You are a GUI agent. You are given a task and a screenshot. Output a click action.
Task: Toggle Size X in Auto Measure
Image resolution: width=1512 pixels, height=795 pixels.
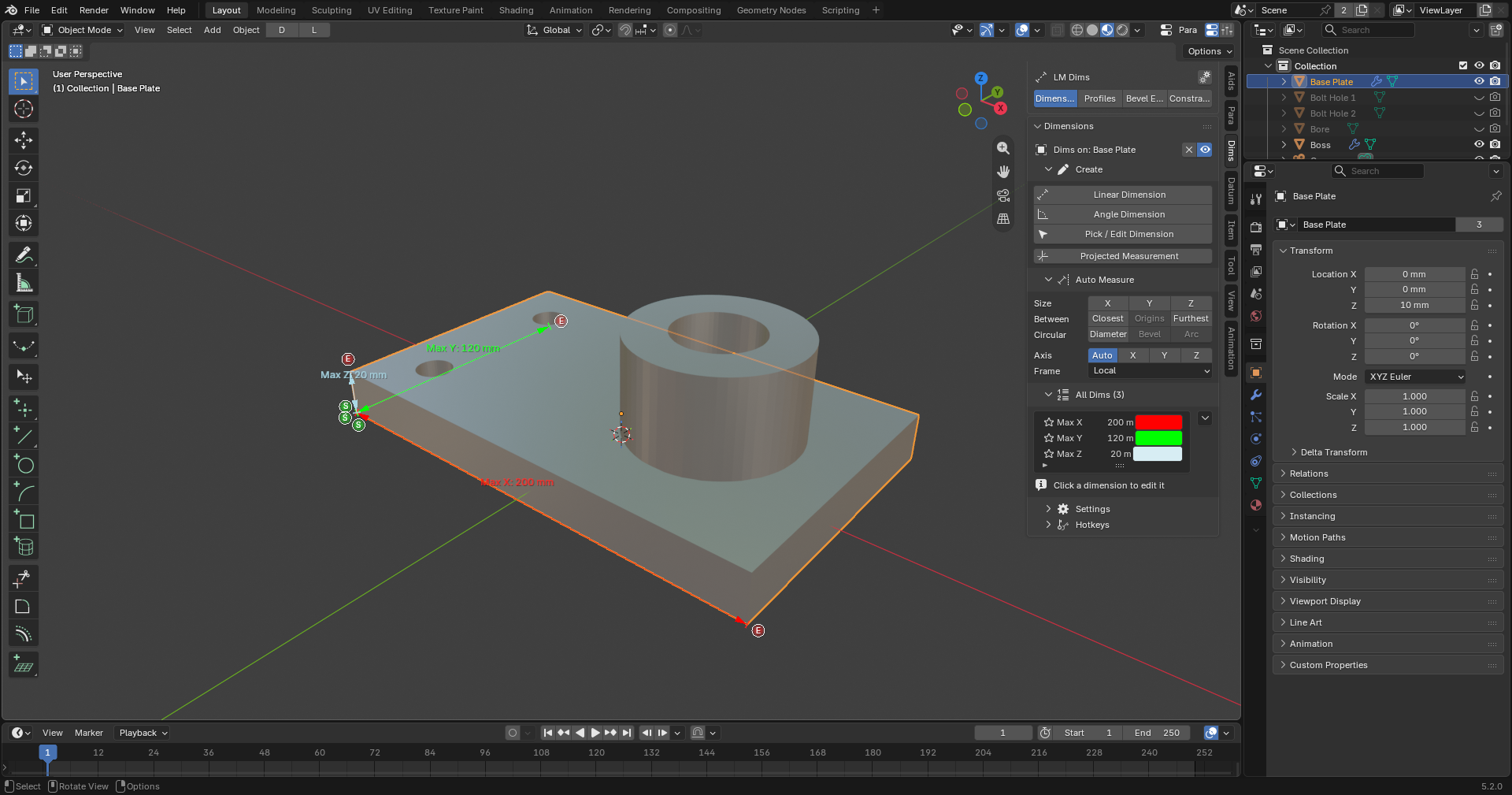point(1108,303)
